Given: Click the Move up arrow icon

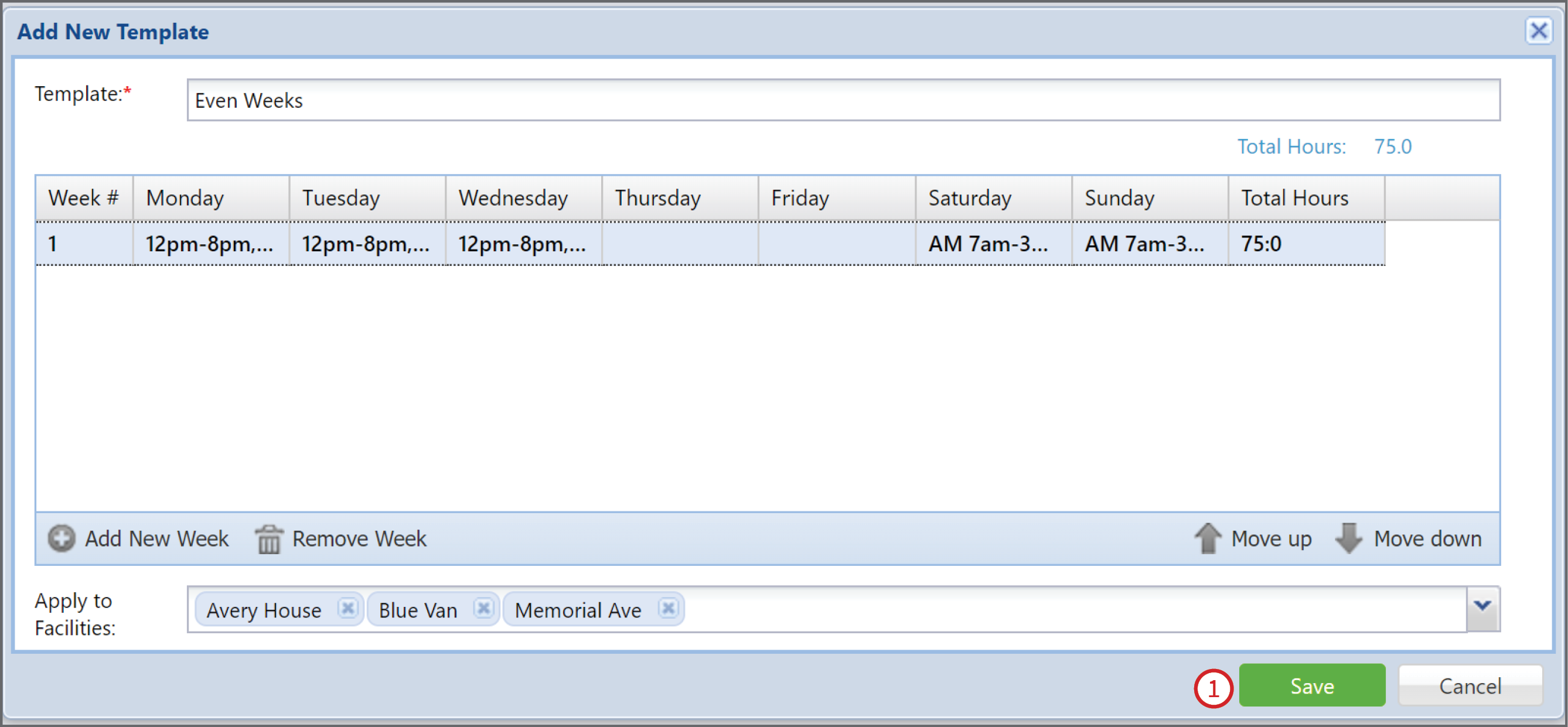Looking at the screenshot, I should pyautogui.click(x=1208, y=538).
